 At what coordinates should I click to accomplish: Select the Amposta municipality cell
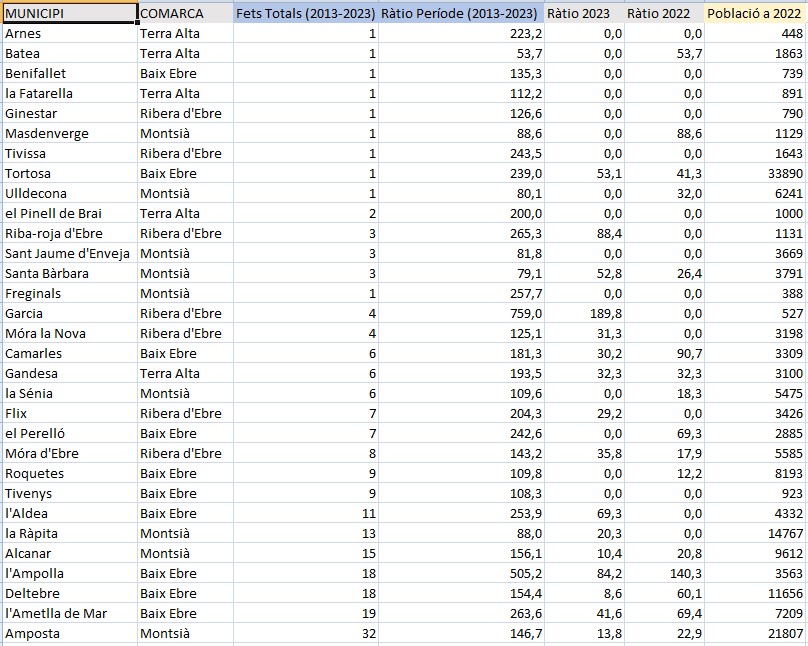pos(69,633)
